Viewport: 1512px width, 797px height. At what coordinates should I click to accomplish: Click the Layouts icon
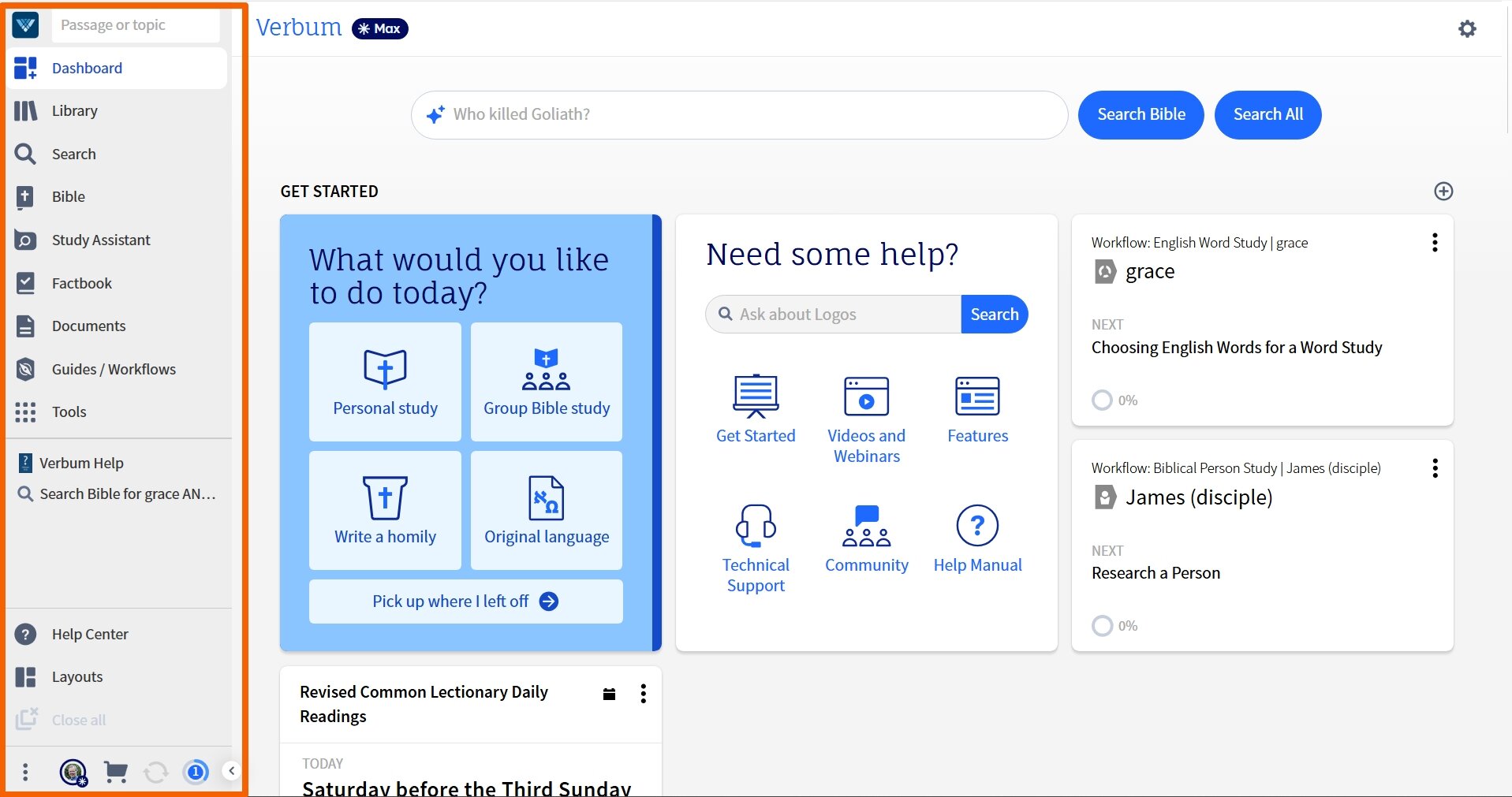point(25,677)
